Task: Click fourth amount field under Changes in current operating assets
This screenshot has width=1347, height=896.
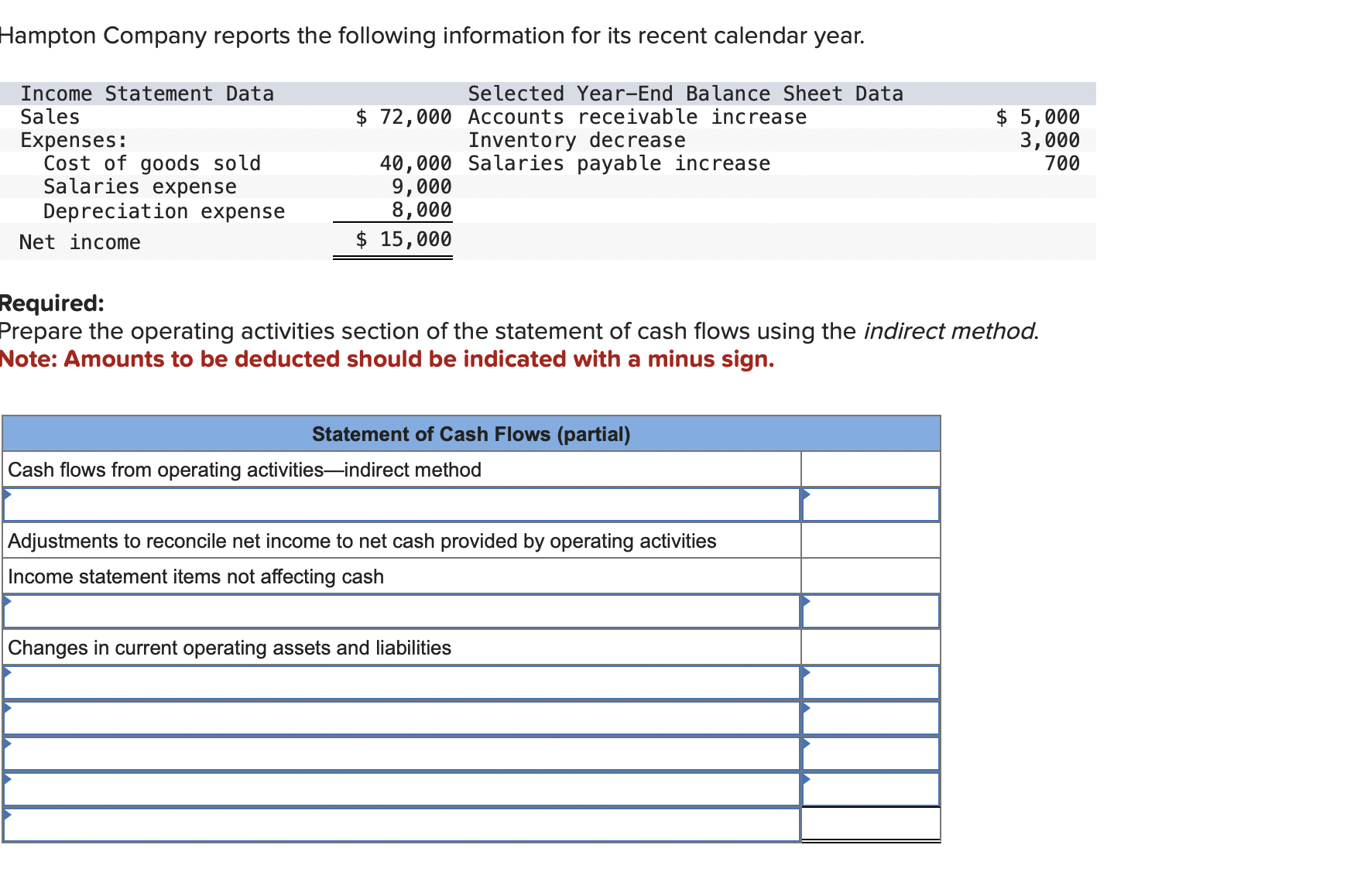Action: (x=871, y=789)
